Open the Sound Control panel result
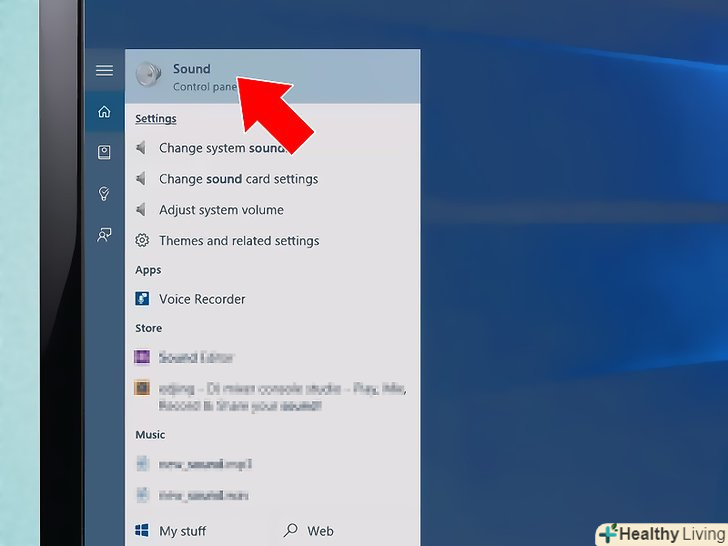728x546 pixels. click(273, 76)
